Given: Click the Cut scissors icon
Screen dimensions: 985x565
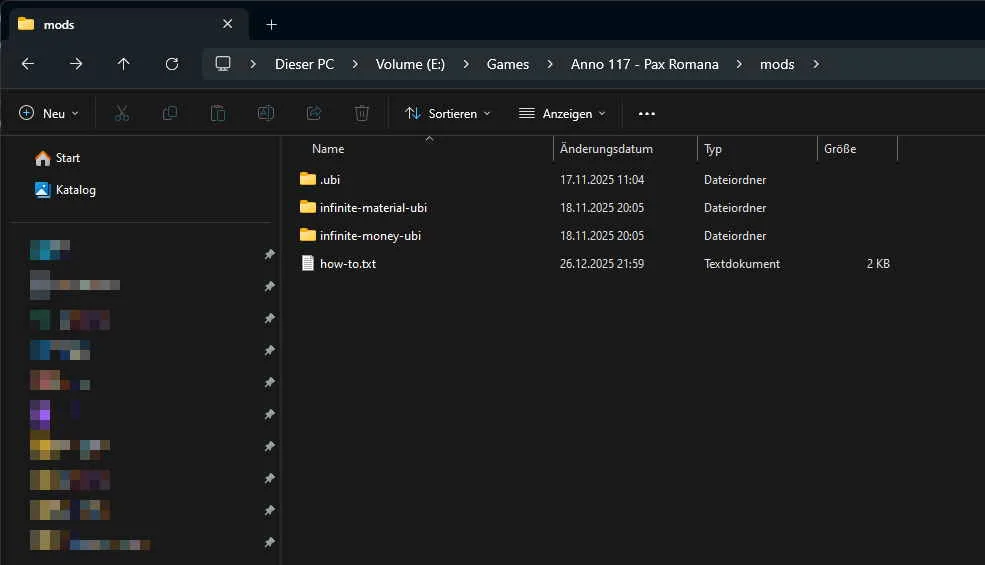Looking at the screenshot, I should [x=122, y=113].
